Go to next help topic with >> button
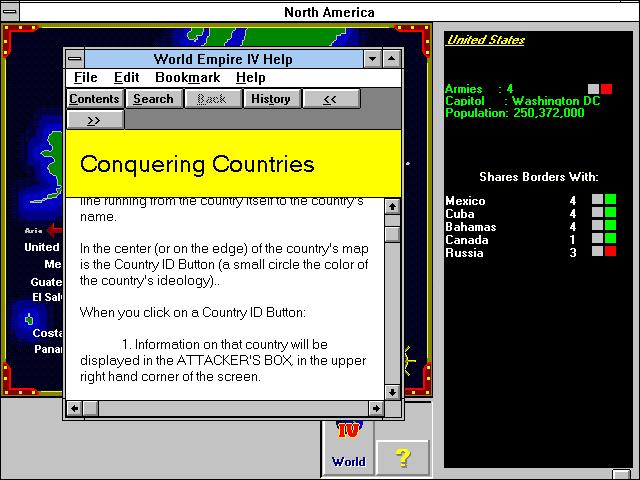 tap(94, 120)
